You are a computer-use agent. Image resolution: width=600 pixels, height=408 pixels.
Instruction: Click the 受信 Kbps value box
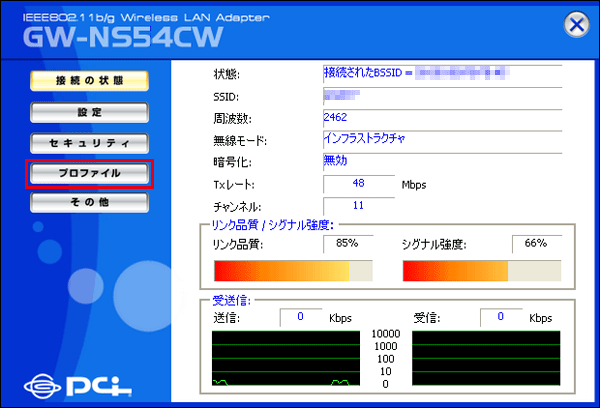[501, 317]
